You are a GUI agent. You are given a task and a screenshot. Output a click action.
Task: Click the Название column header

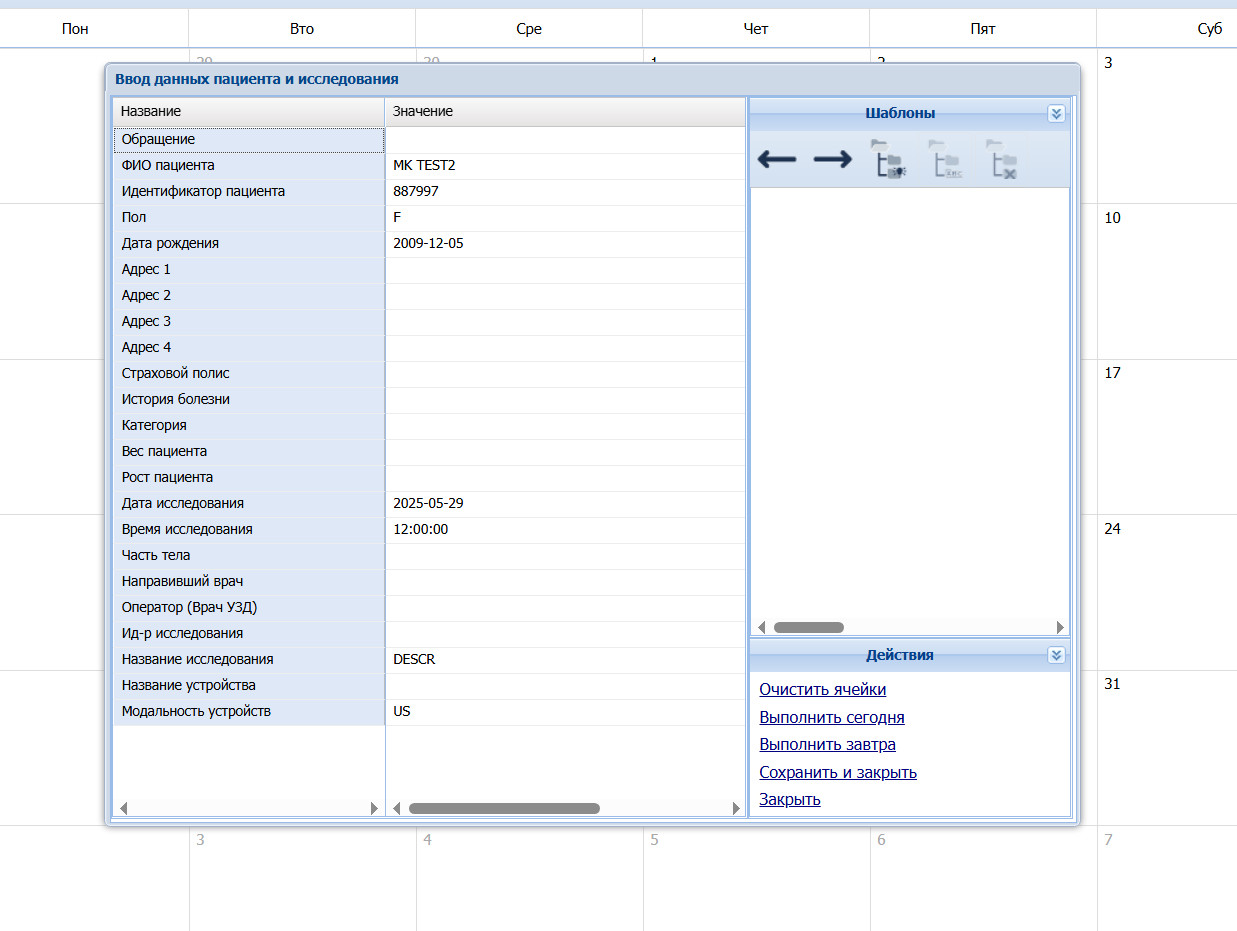click(x=249, y=112)
